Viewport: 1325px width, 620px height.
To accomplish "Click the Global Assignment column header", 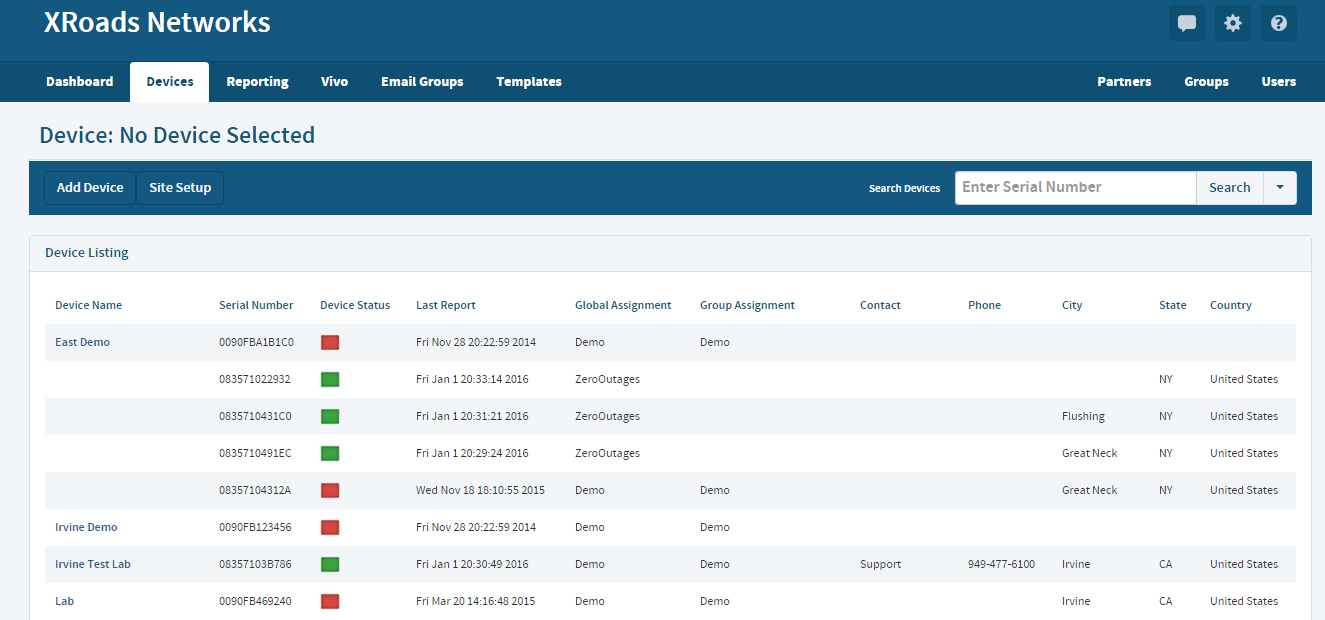I will pos(623,305).
